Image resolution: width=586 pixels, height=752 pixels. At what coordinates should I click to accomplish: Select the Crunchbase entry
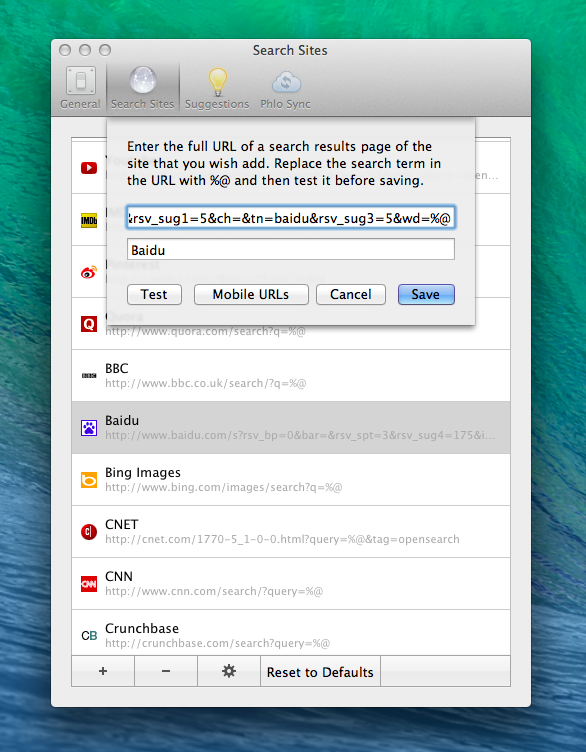tap(291, 633)
